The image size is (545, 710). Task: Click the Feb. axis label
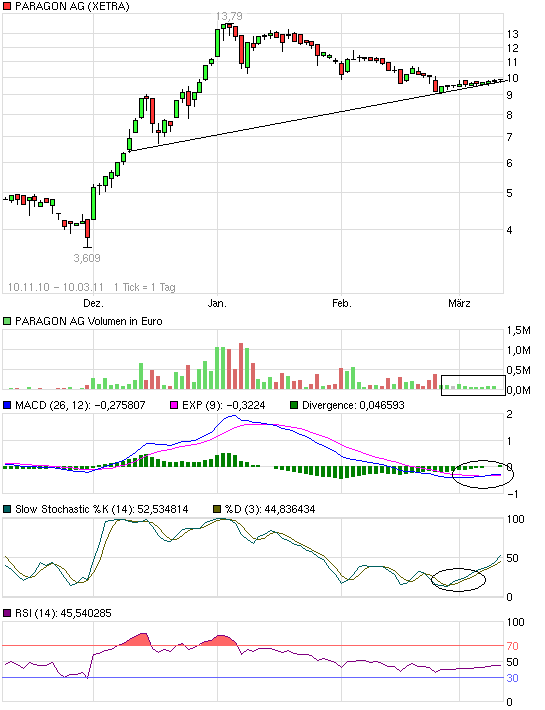[x=342, y=303]
